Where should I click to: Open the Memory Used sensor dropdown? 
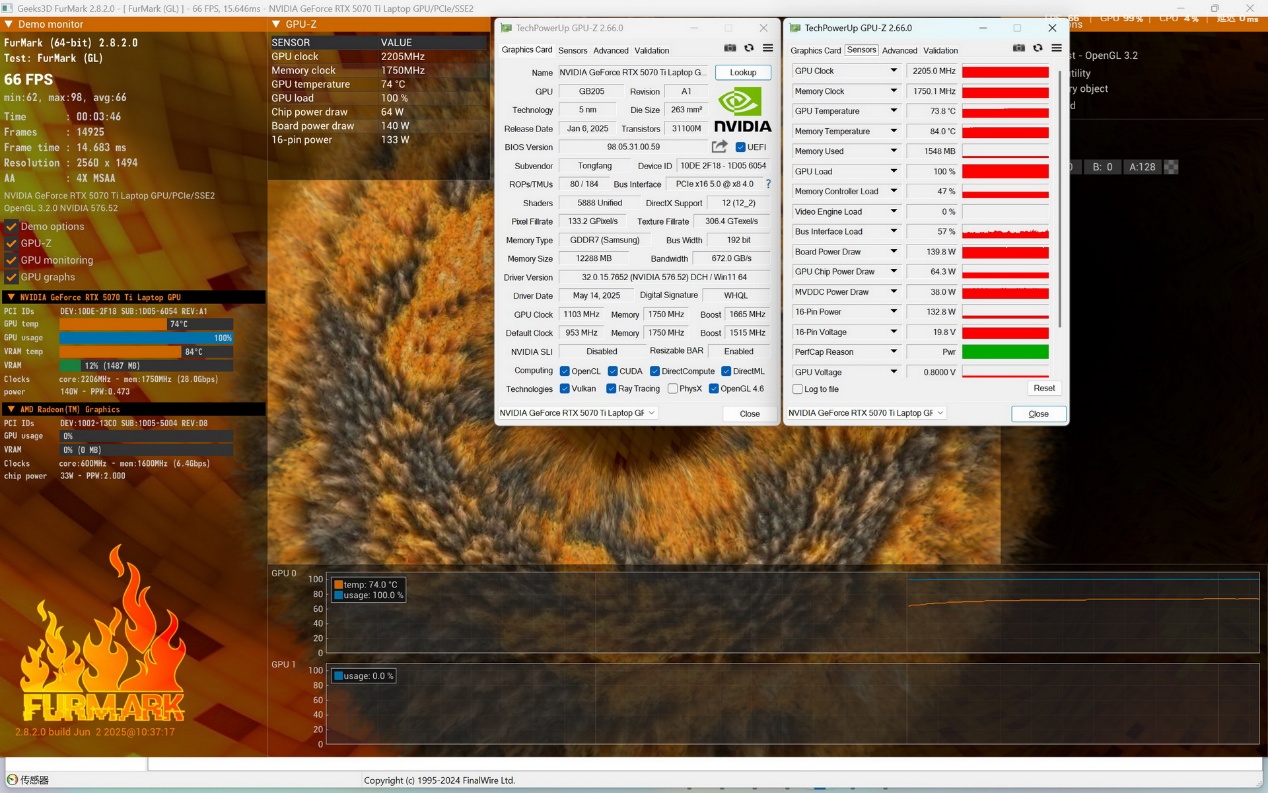click(x=894, y=151)
